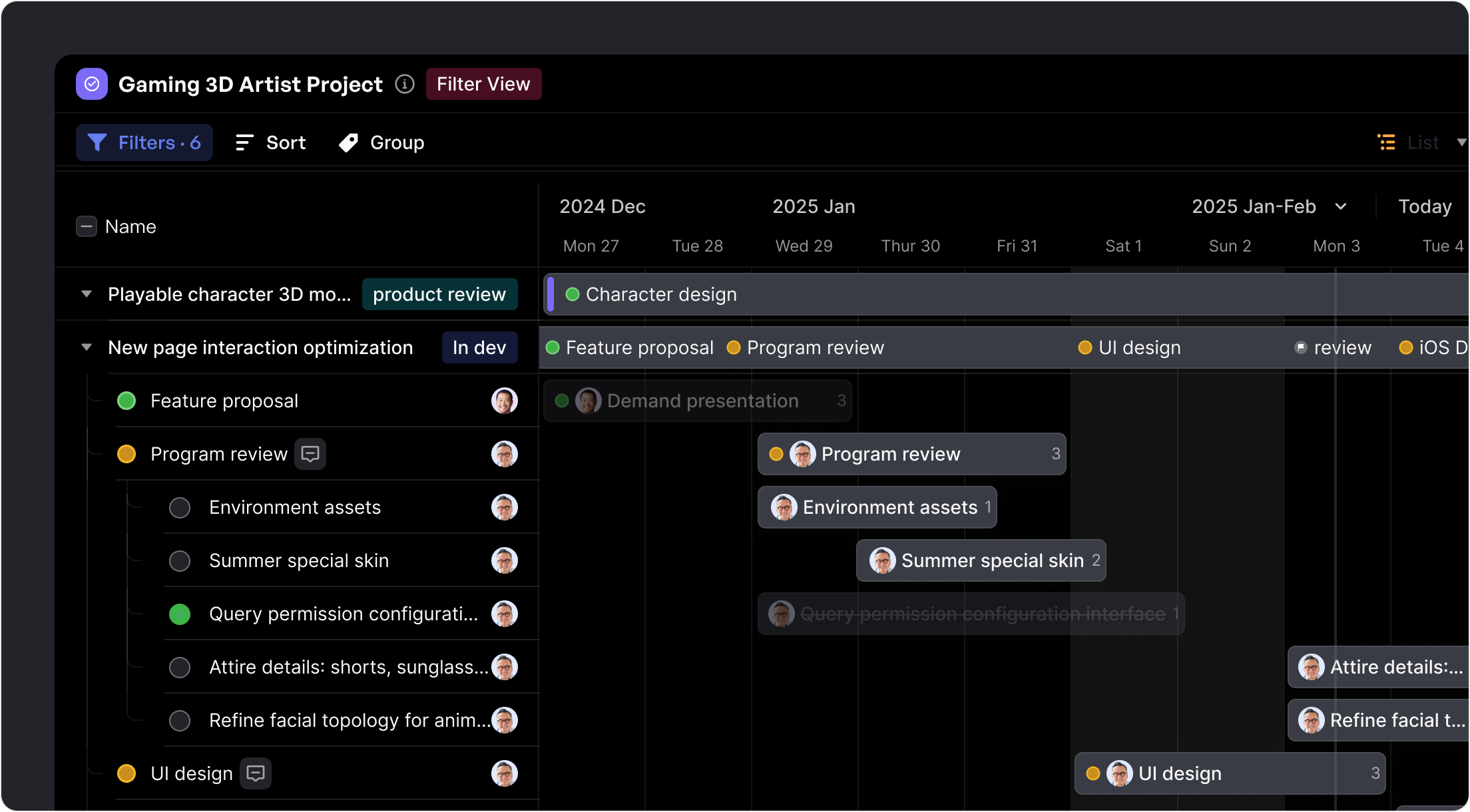
Task: Open comment icon beside Program review
Action: (x=310, y=454)
